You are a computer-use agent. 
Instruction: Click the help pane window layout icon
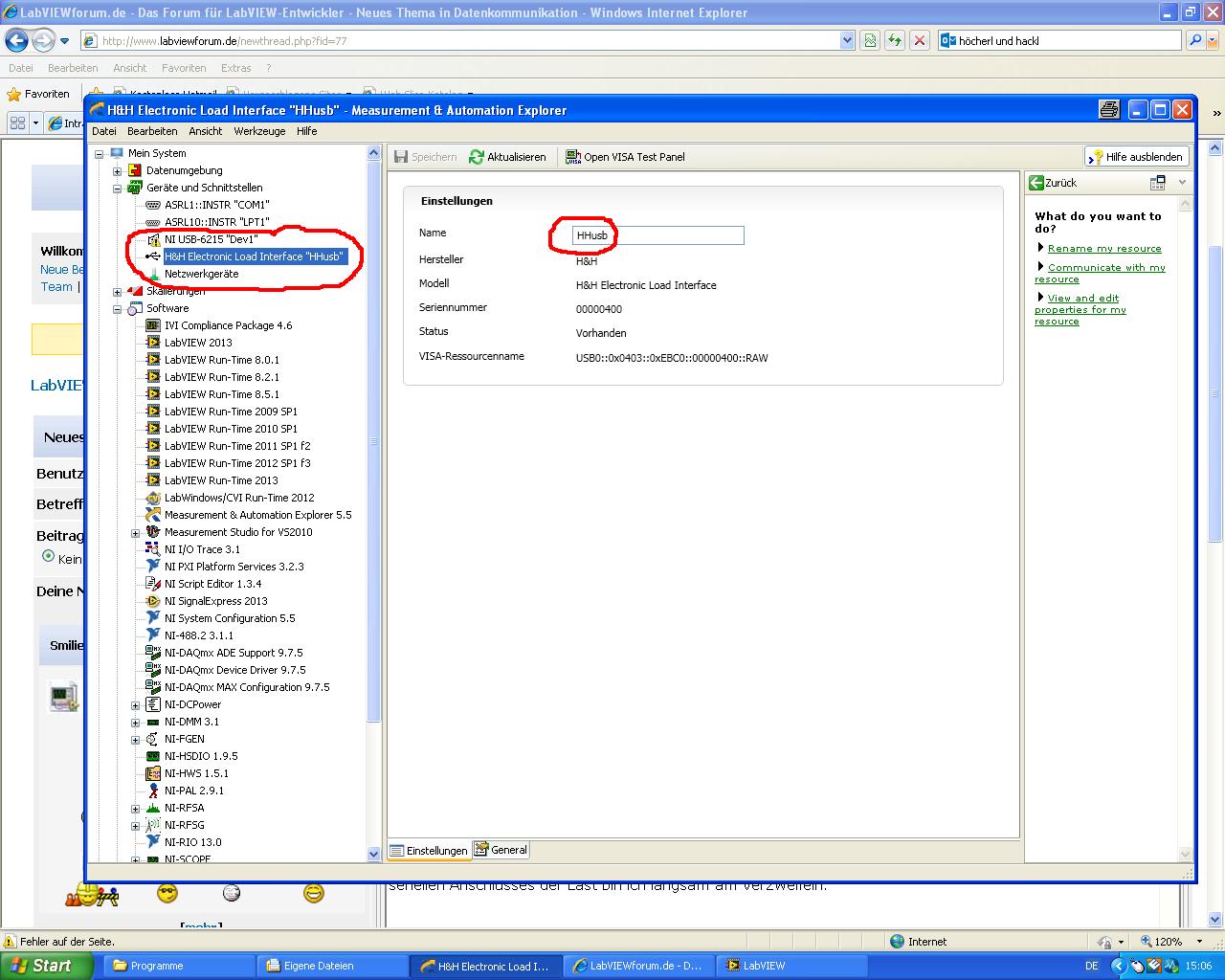coord(1157,182)
